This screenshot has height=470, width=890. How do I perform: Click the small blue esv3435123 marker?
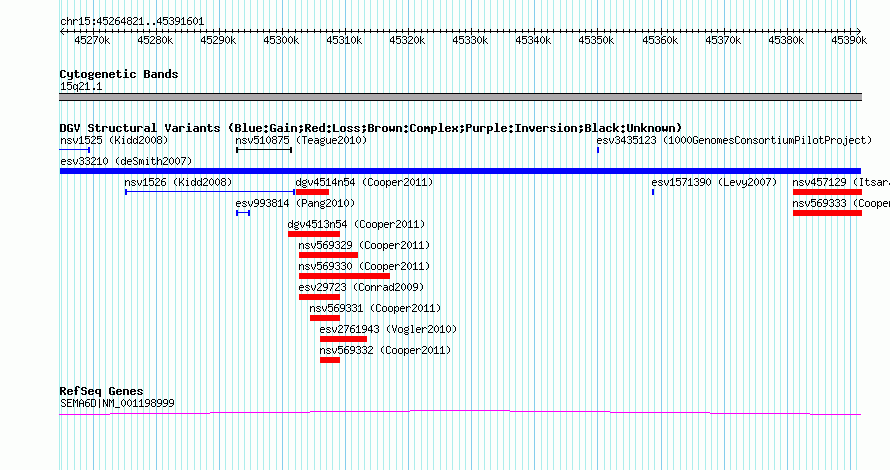pyautogui.click(x=598, y=150)
